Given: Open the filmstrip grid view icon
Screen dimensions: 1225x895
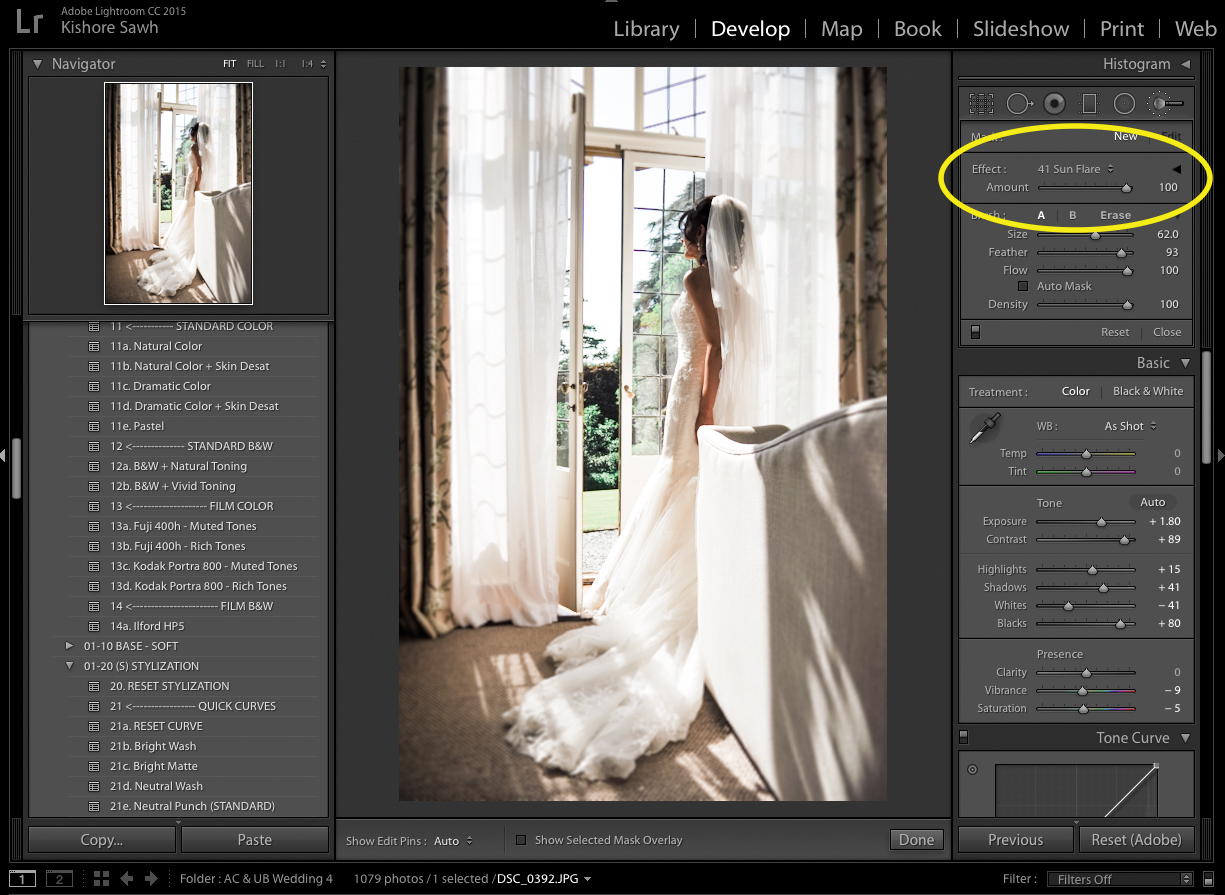Looking at the screenshot, I should [x=101, y=878].
